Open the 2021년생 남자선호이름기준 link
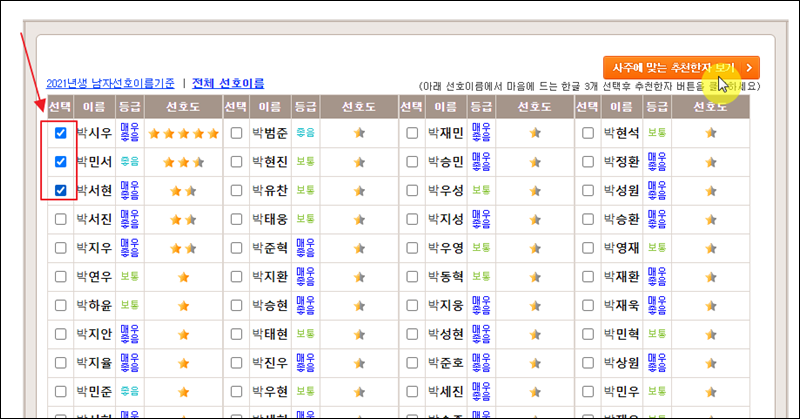 (x=110, y=83)
